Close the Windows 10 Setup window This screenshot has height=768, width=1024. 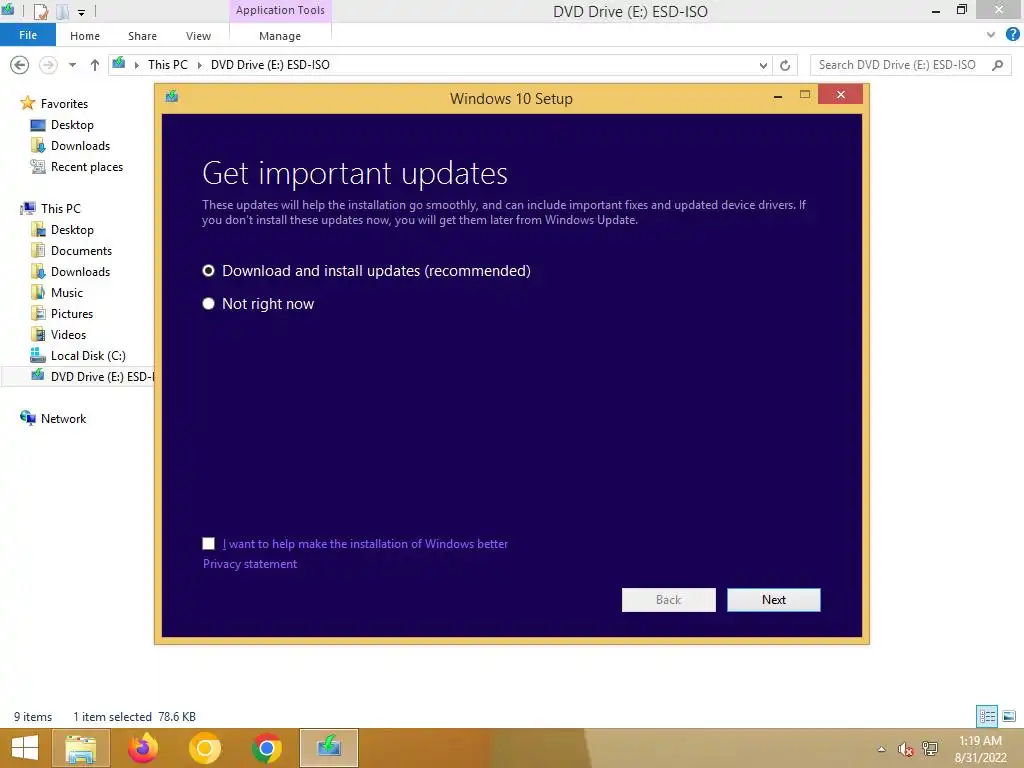[840, 95]
